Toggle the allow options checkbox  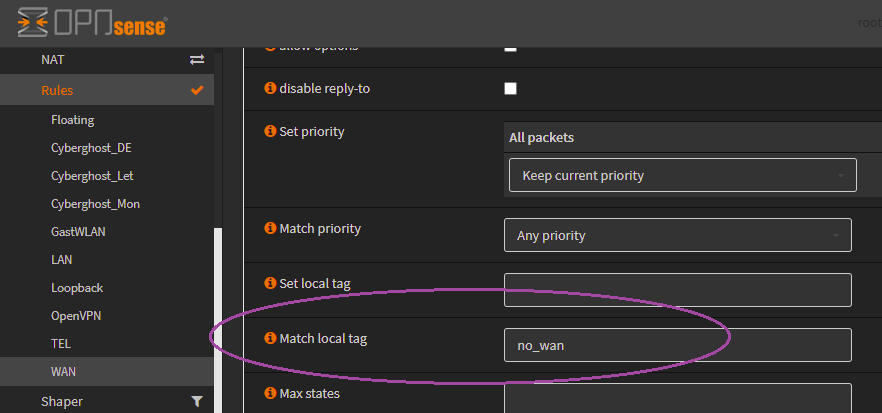click(511, 46)
